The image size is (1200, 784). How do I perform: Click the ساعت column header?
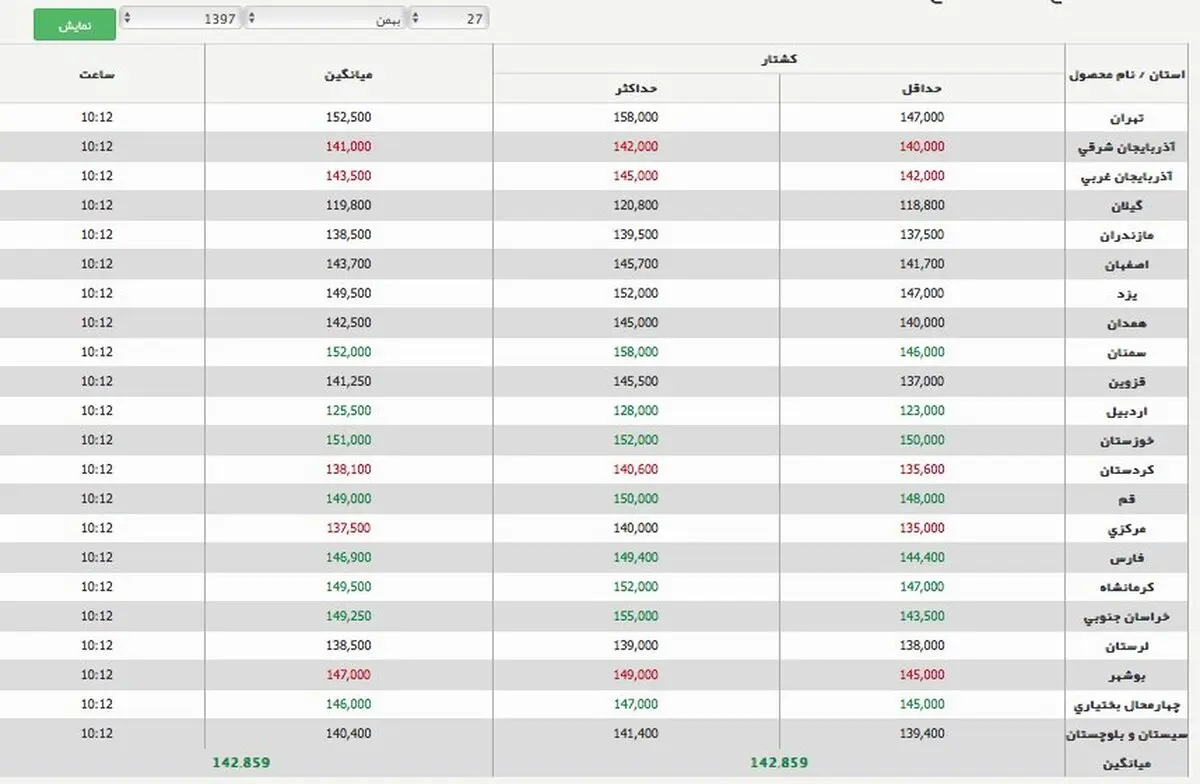point(97,75)
